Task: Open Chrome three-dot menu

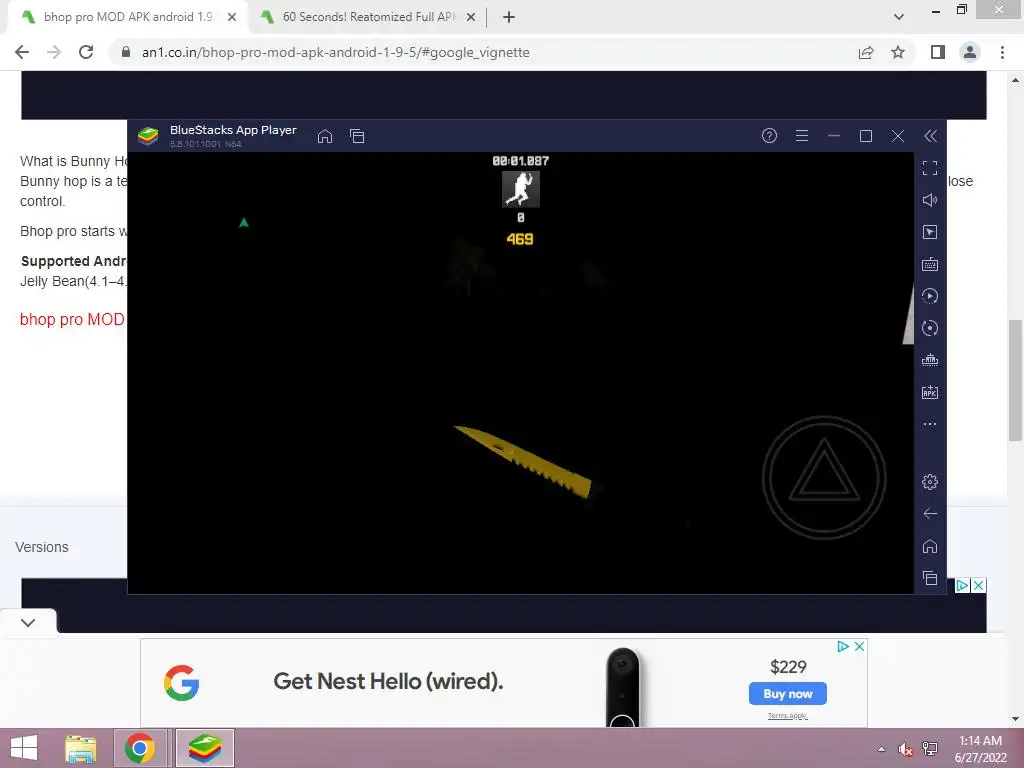Action: tap(1002, 52)
